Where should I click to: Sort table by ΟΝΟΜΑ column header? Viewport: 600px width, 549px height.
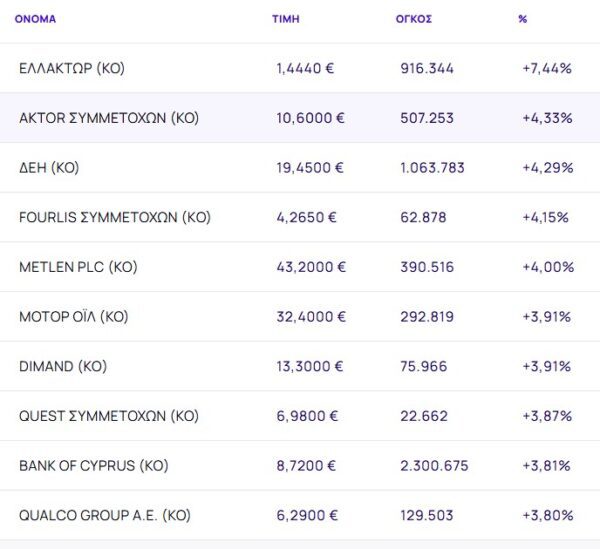tap(35, 19)
